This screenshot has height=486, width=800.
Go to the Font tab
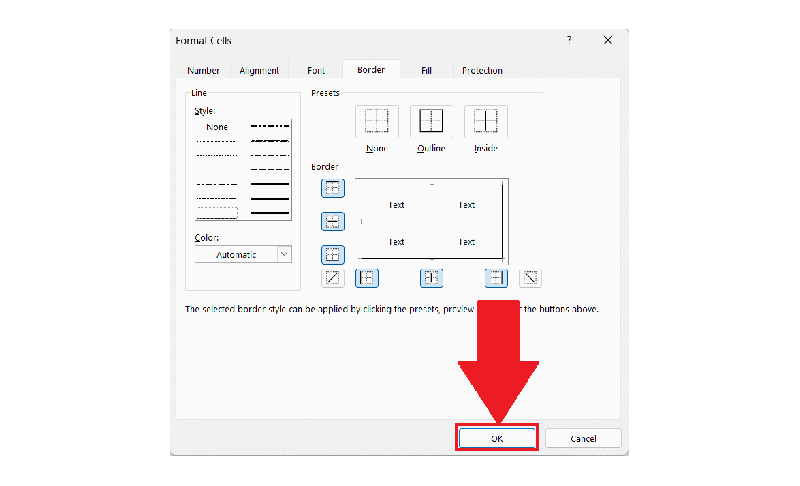[316, 70]
